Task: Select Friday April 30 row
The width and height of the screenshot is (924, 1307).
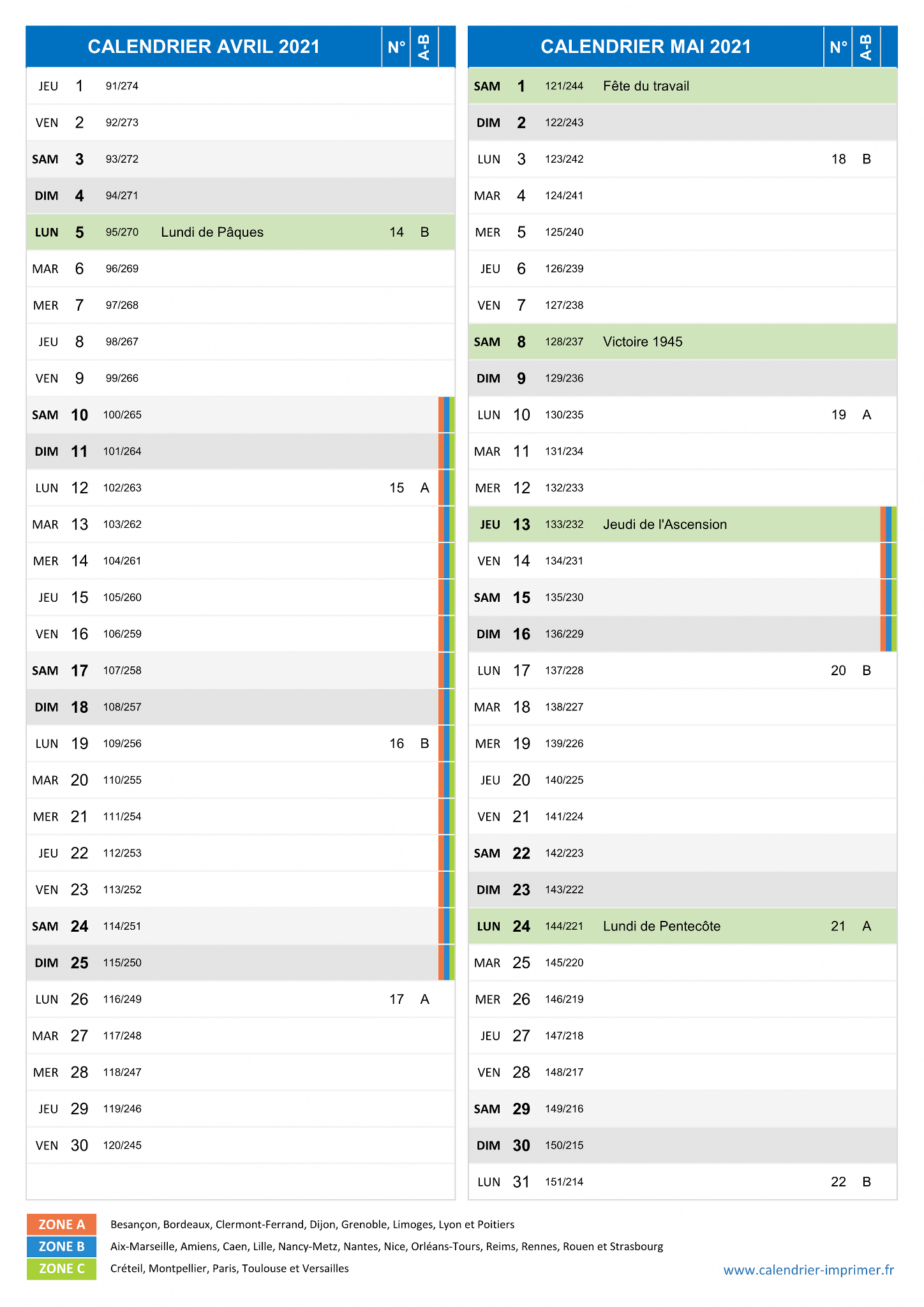Action: (241, 1146)
